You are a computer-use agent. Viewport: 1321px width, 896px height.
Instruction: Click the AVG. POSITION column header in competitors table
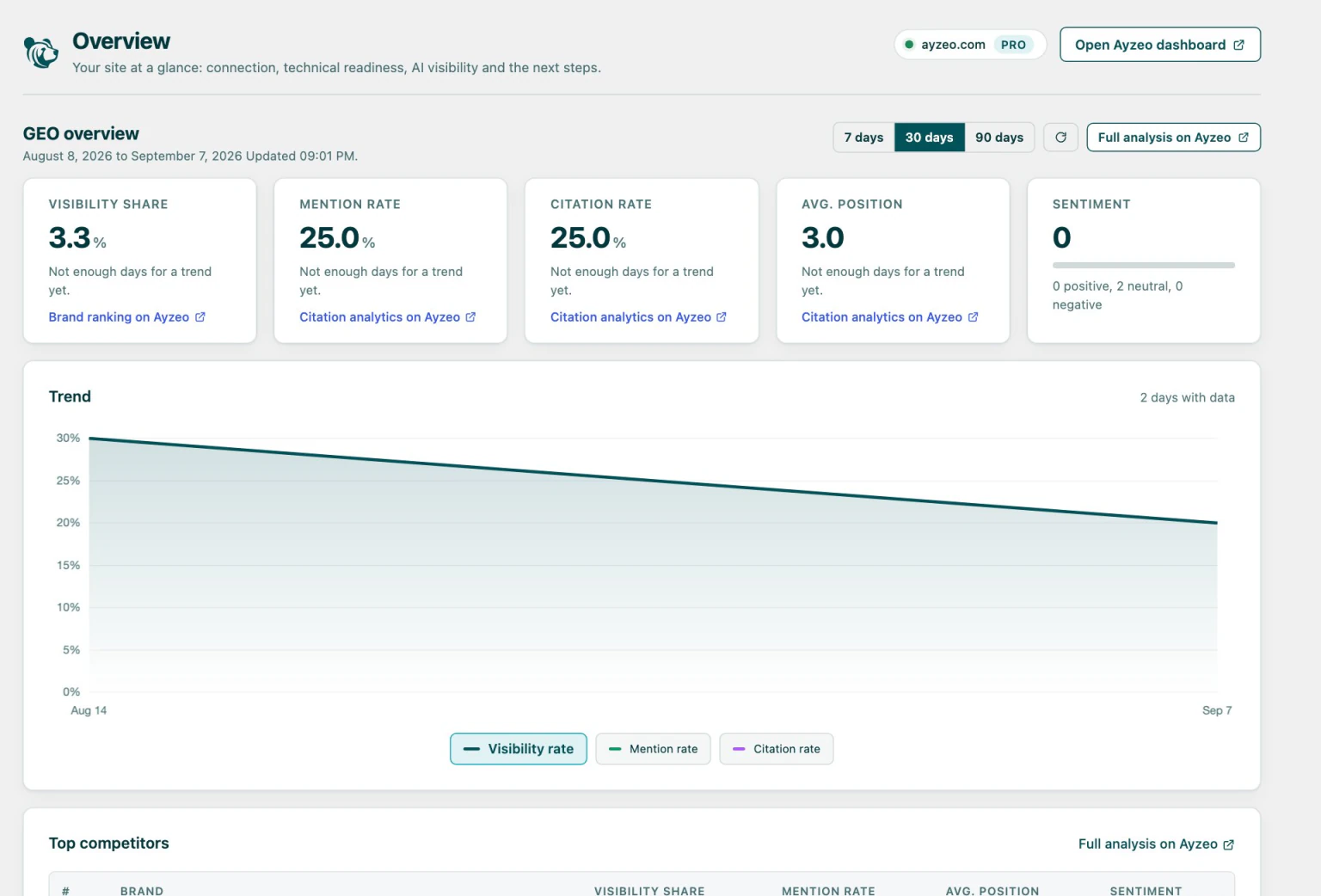point(992,891)
